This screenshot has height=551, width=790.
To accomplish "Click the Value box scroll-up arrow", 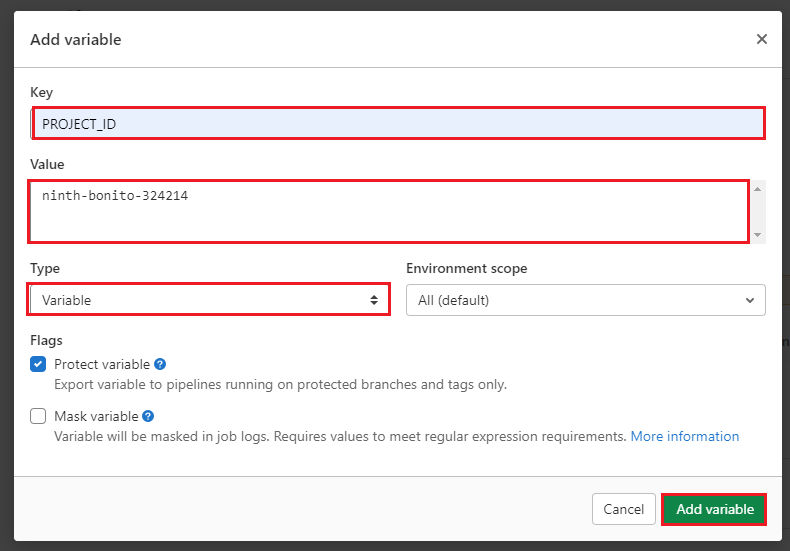I will pyautogui.click(x=758, y=189).
